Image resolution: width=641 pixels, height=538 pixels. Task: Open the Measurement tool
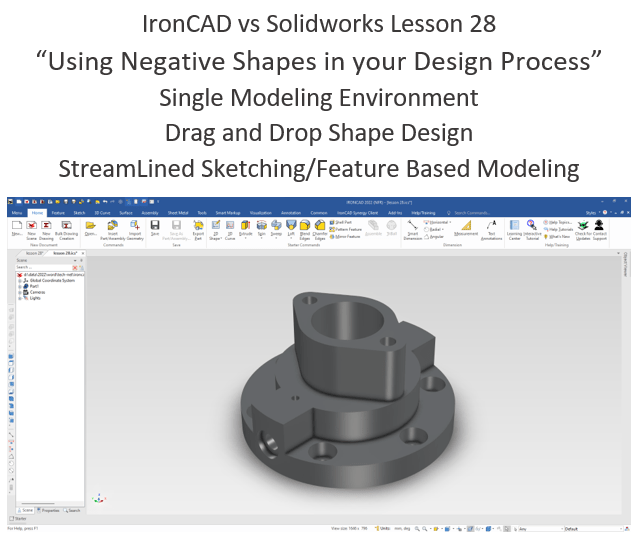click(x=465, y=228)
